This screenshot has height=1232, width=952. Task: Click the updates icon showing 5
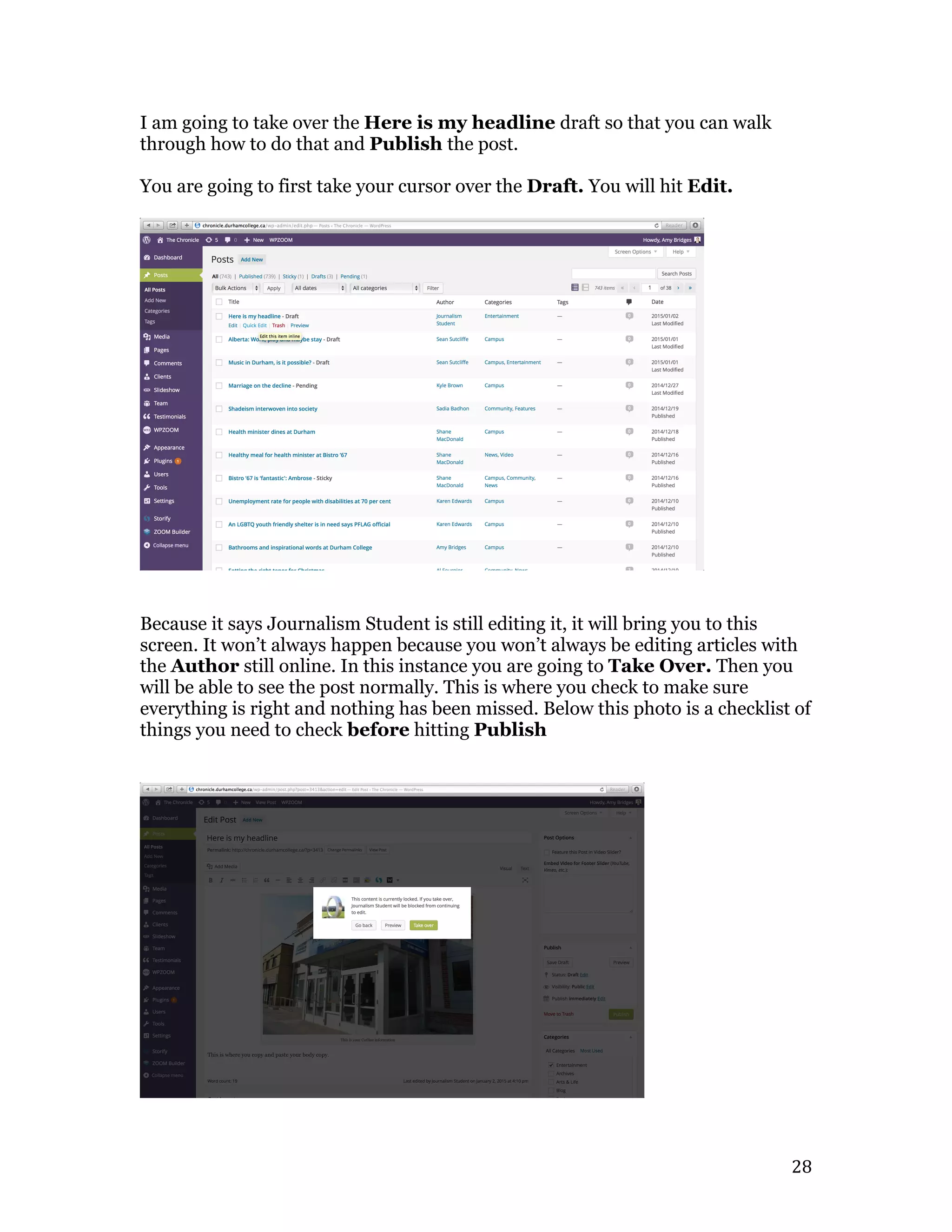212,240
